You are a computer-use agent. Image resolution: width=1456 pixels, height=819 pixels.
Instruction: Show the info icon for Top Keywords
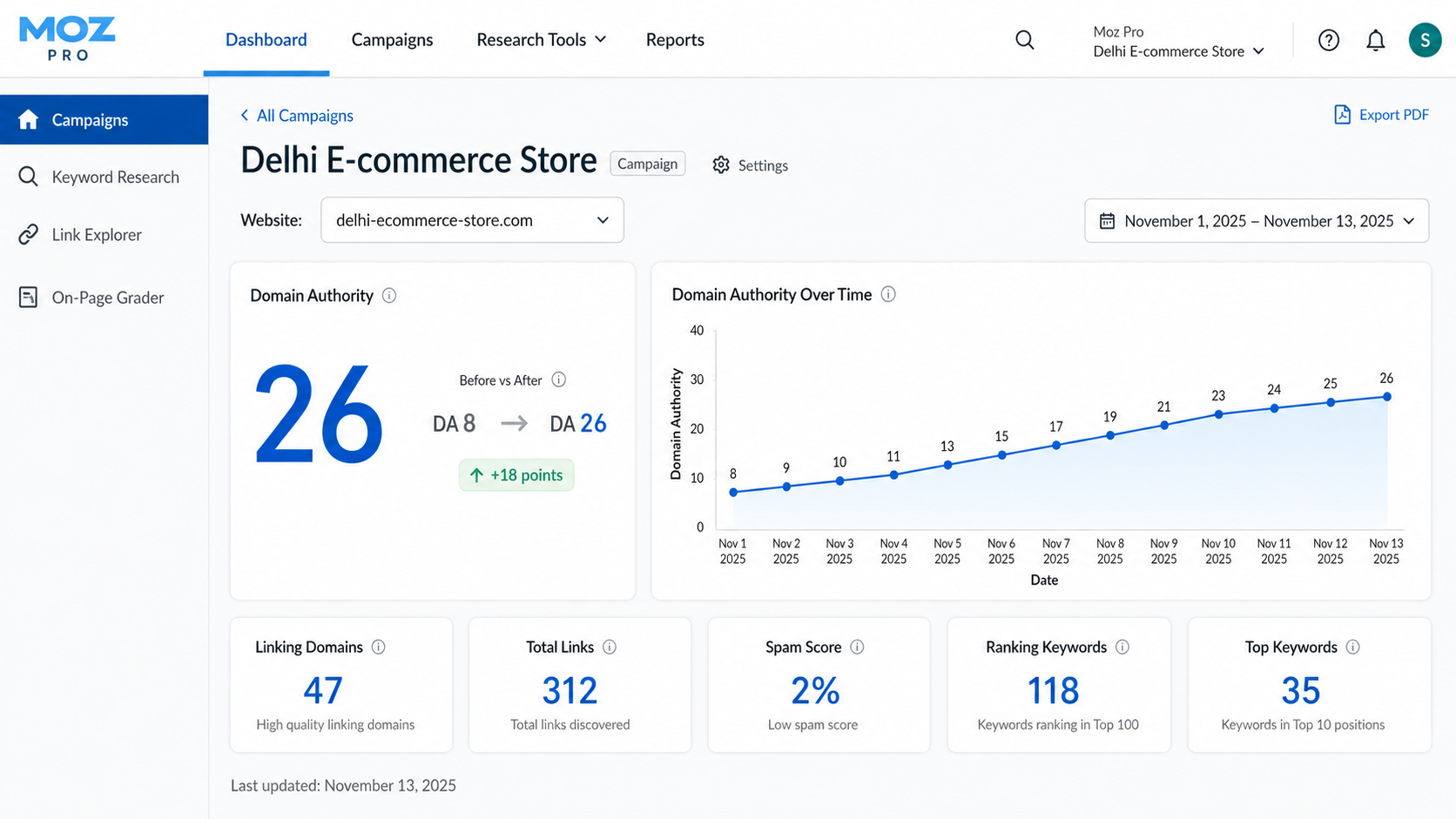[x=1352, y=647]
